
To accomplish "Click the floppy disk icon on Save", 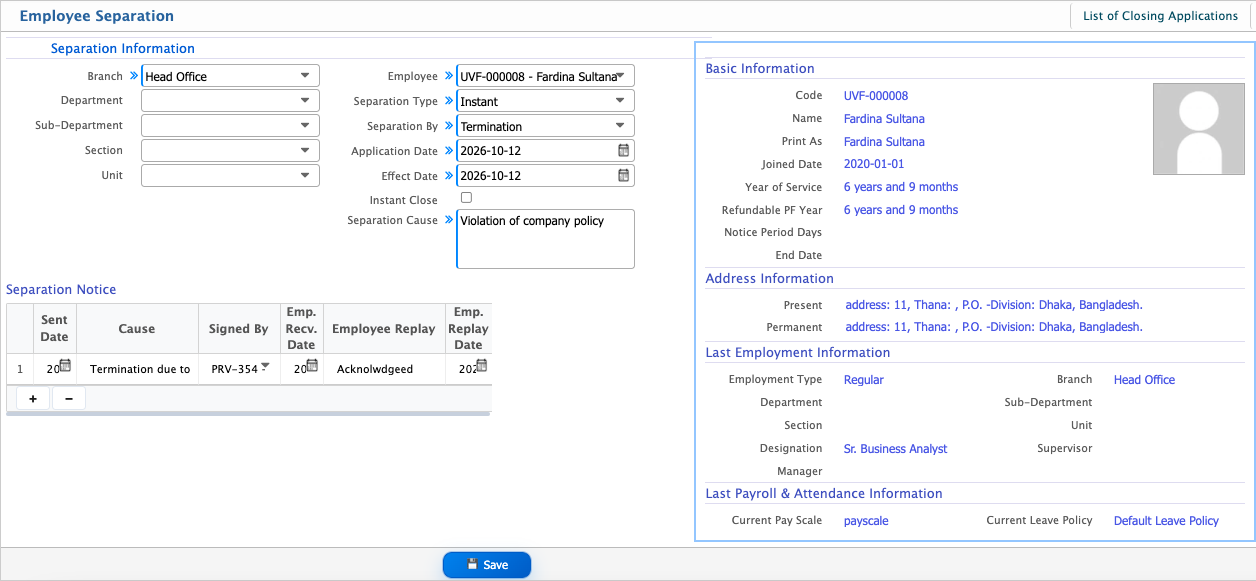I will tap(472, 565).
